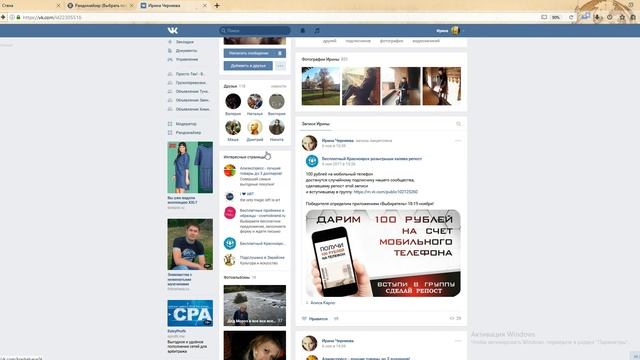
Task: Open the fourth photo in Фотографии Ирины
Action: (x=442, y=86)
